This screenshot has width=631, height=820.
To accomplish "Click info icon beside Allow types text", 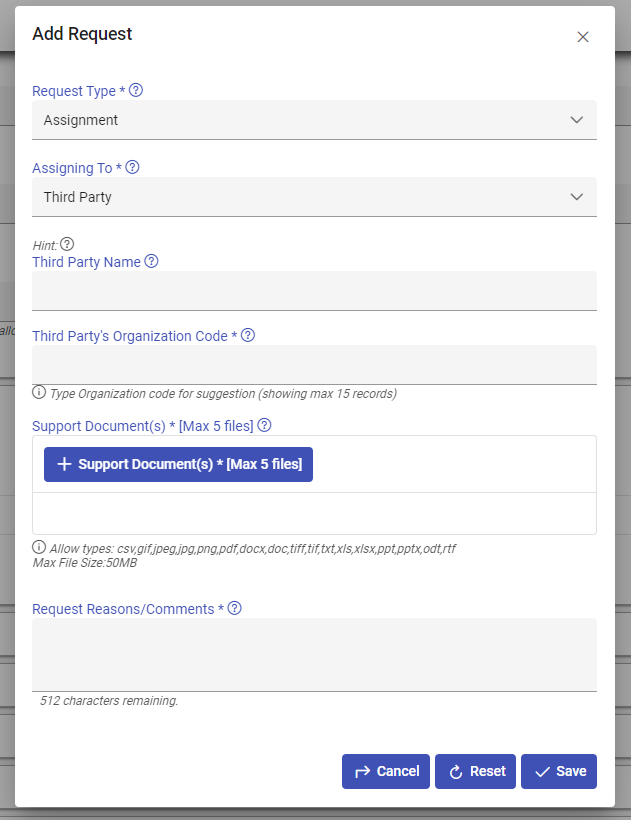I will [39, 548].
